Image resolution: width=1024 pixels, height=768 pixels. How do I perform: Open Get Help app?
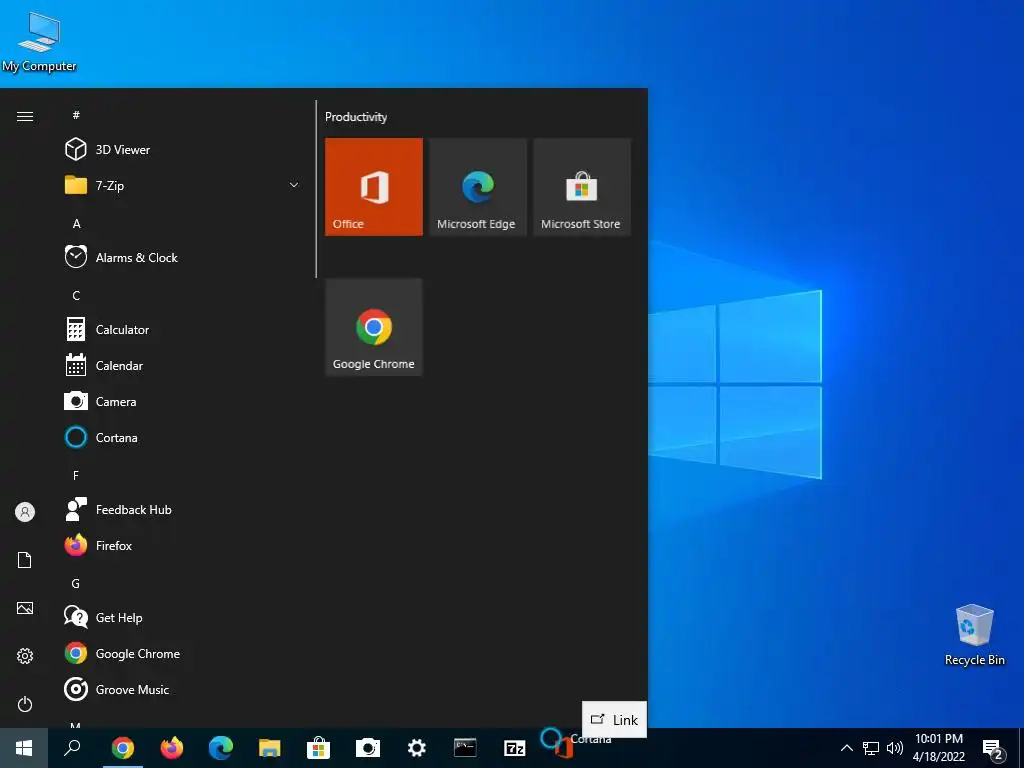coord(183,618)
